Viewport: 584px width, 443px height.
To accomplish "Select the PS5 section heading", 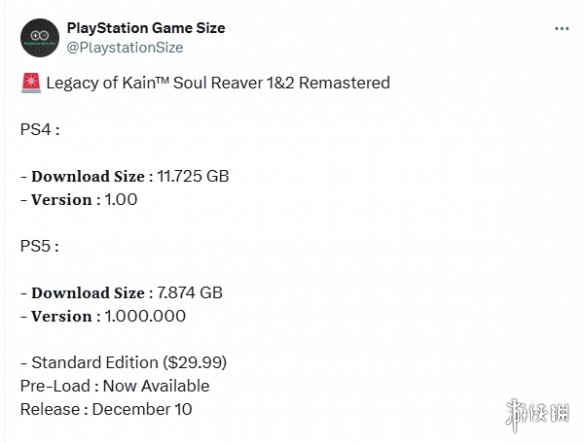I will tap(39, 246).
